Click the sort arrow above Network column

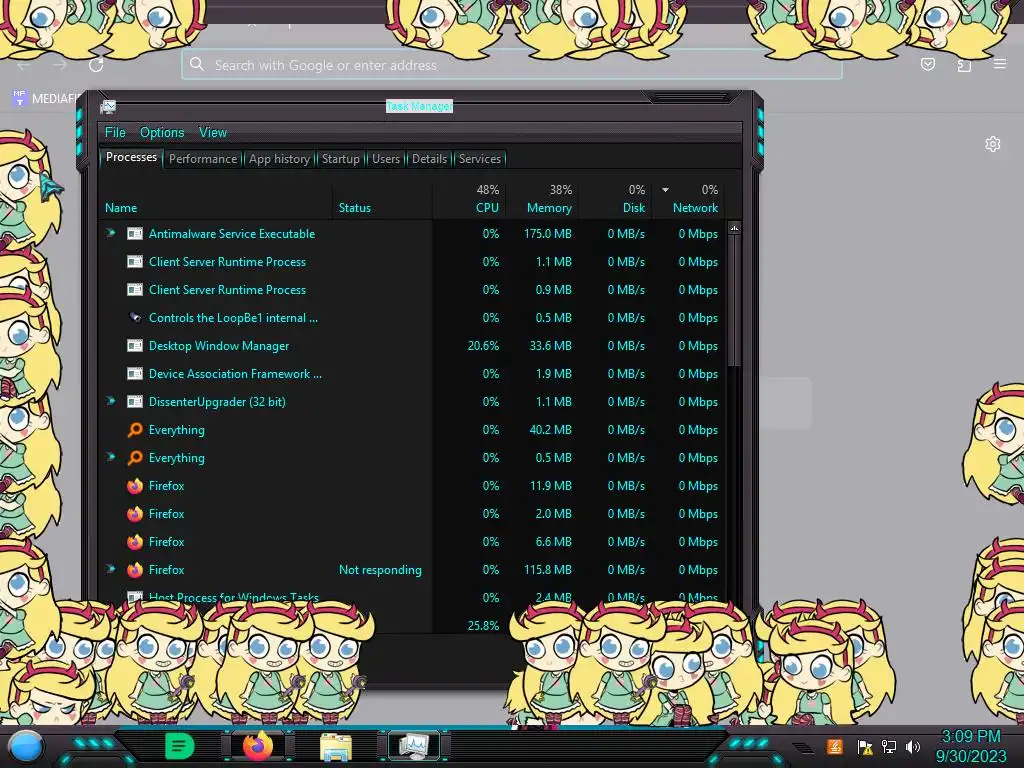665,190
